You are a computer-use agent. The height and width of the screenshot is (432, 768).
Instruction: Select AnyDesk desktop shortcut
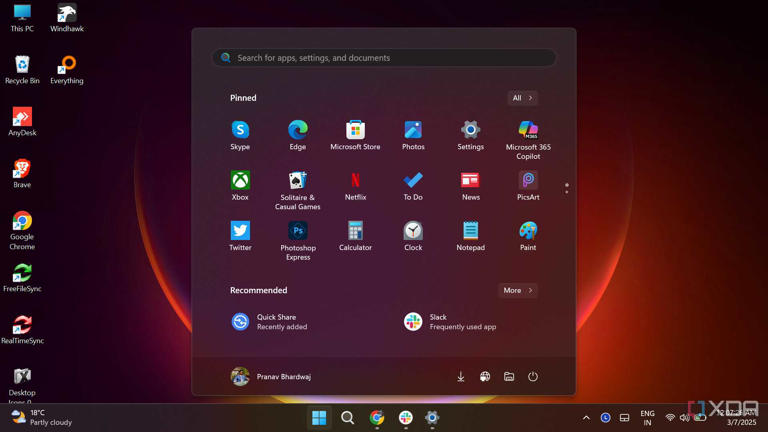(x=22, y=122)
